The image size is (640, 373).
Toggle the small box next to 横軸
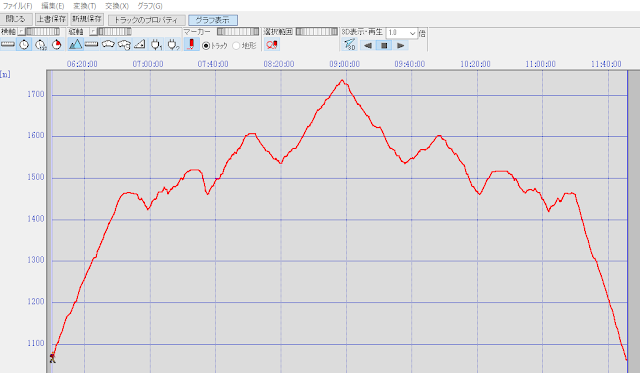click(x=21, y=32)
